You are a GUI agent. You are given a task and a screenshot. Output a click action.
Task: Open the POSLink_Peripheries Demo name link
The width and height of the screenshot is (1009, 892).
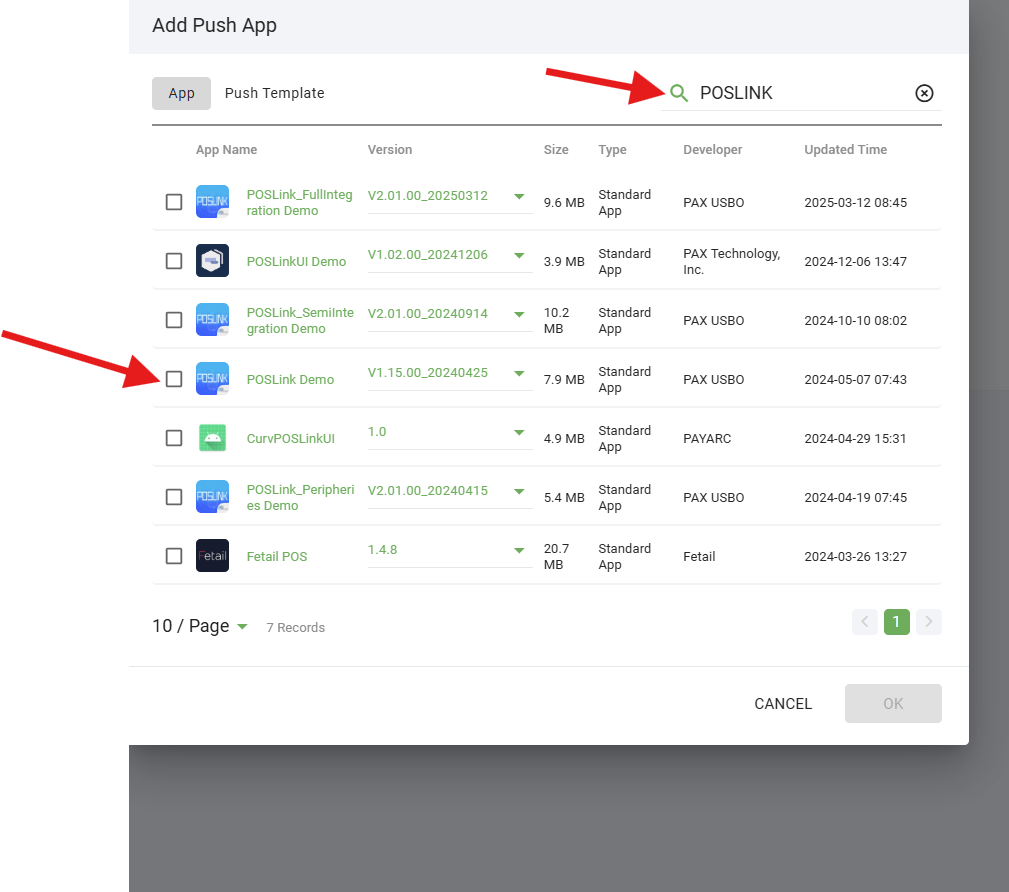pyautogui.click(x=300, y=497)
